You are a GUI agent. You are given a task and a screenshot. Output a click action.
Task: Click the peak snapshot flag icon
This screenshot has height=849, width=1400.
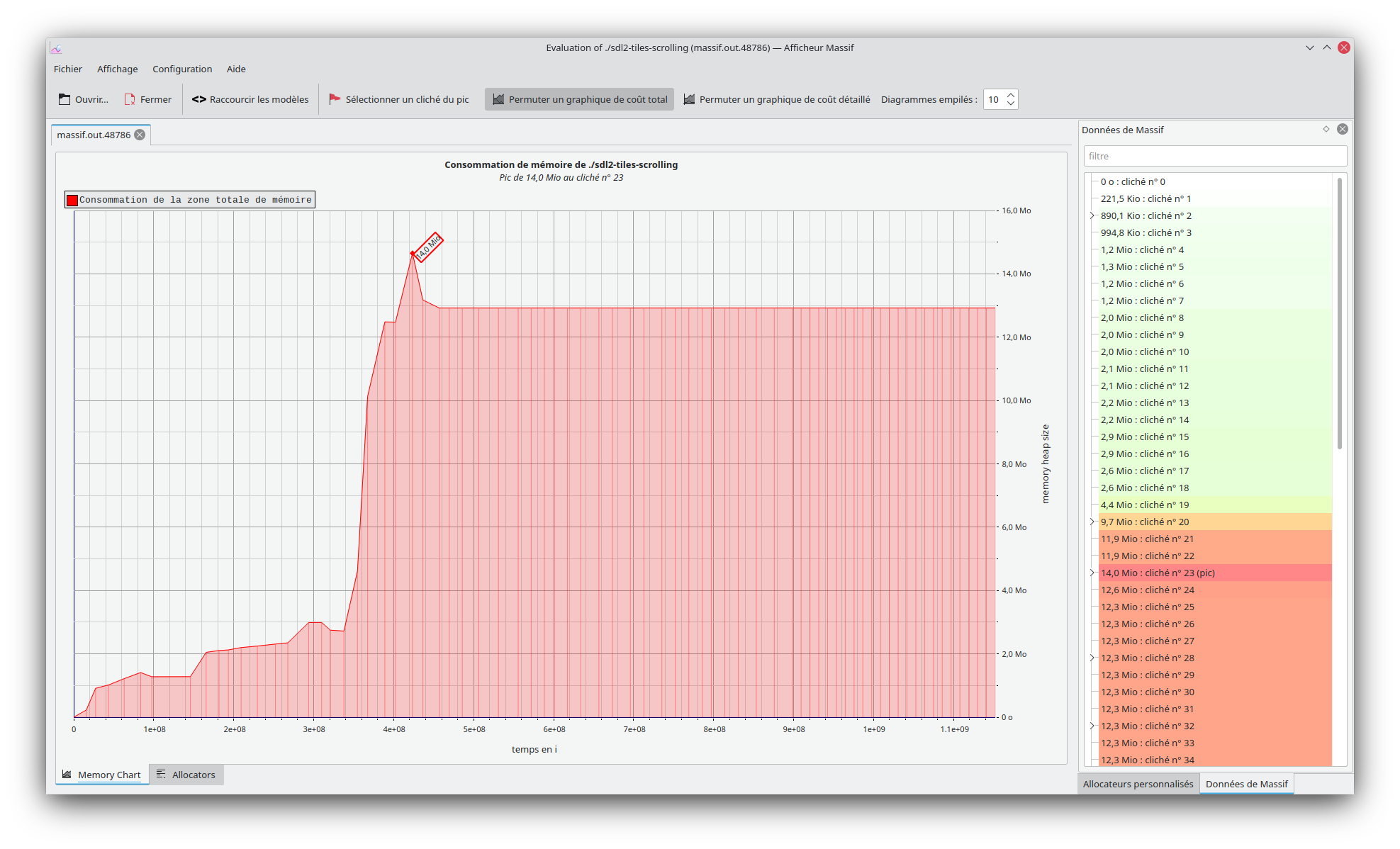click(x=335, y=99)
